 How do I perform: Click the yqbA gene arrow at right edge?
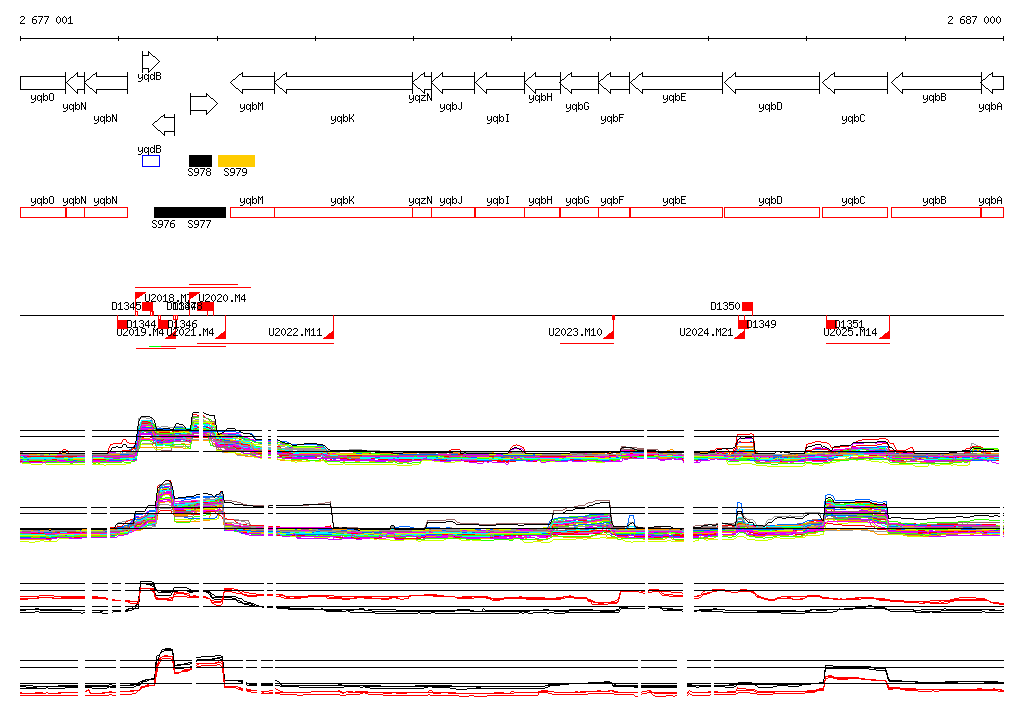[x=992, y=83]
